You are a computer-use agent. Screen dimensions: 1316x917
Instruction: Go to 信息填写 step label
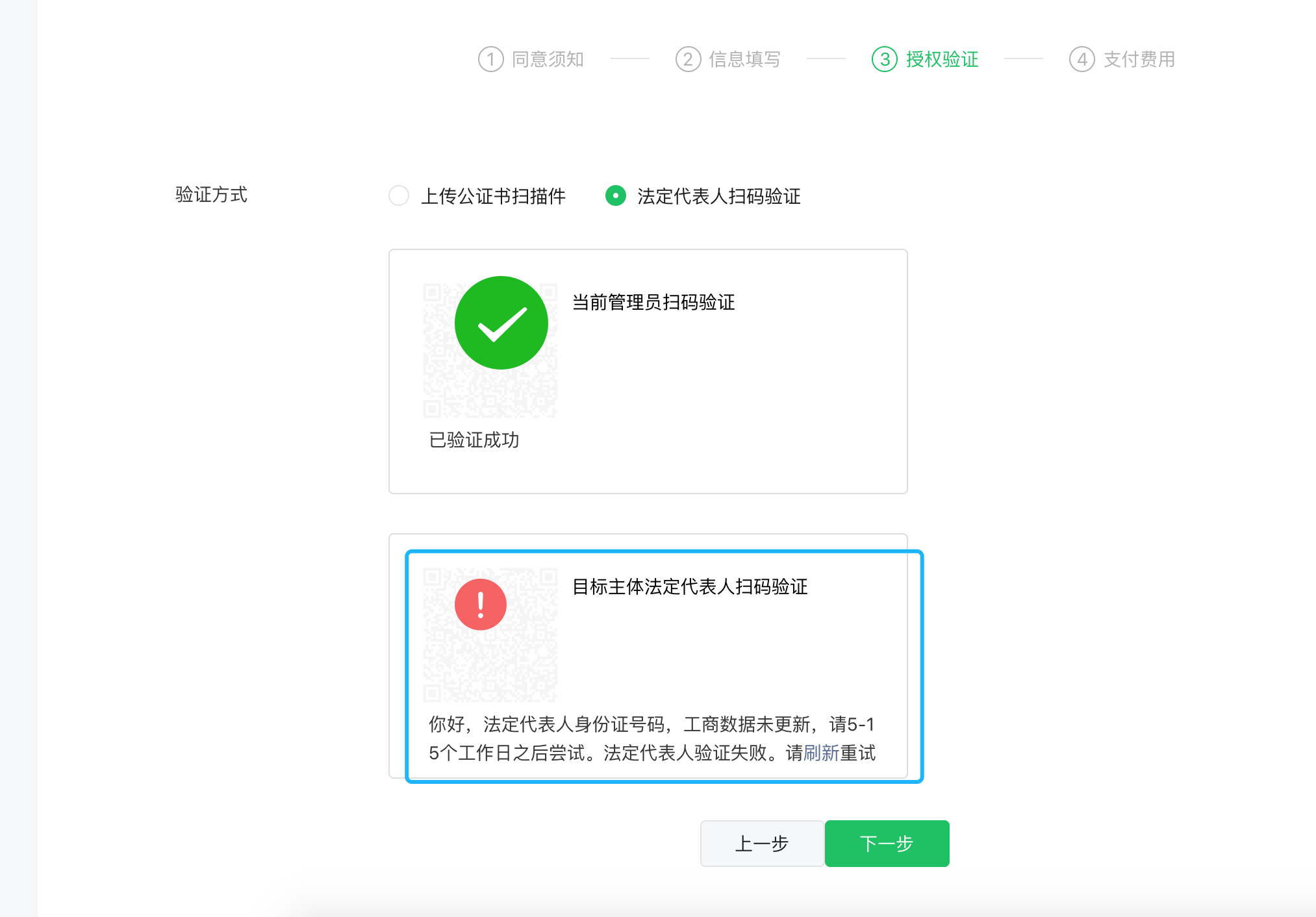pos(744,59)
